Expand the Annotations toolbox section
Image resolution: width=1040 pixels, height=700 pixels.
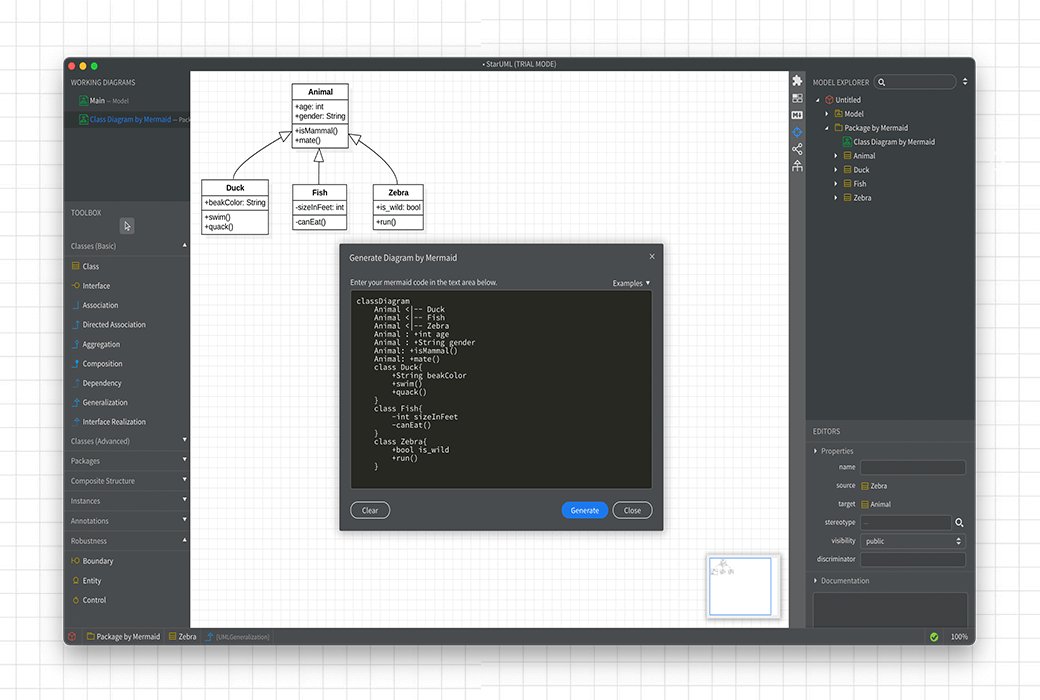coord(184,519)
